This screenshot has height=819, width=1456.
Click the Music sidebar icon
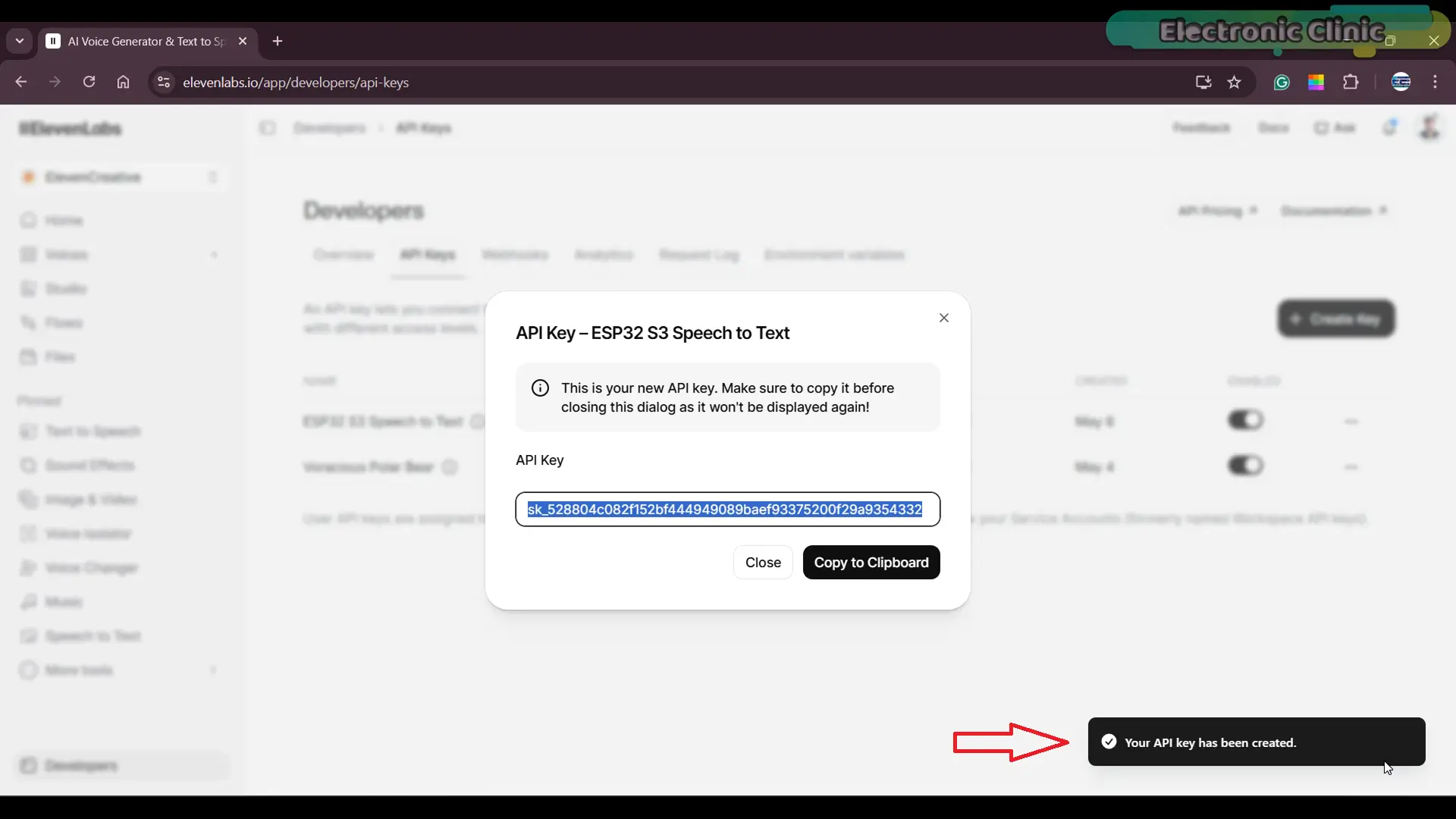[x=29, y=602]
